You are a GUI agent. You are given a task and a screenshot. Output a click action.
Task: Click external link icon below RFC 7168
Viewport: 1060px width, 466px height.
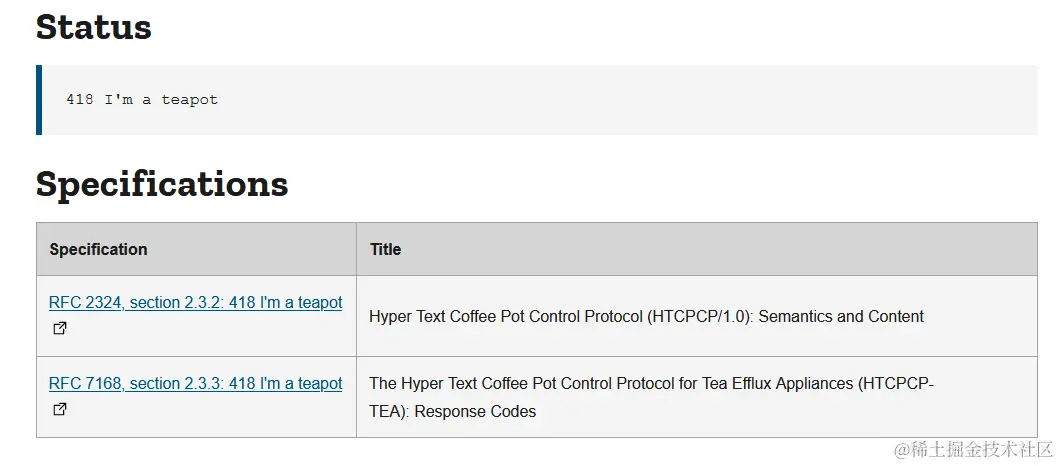[x=60, y=409]
